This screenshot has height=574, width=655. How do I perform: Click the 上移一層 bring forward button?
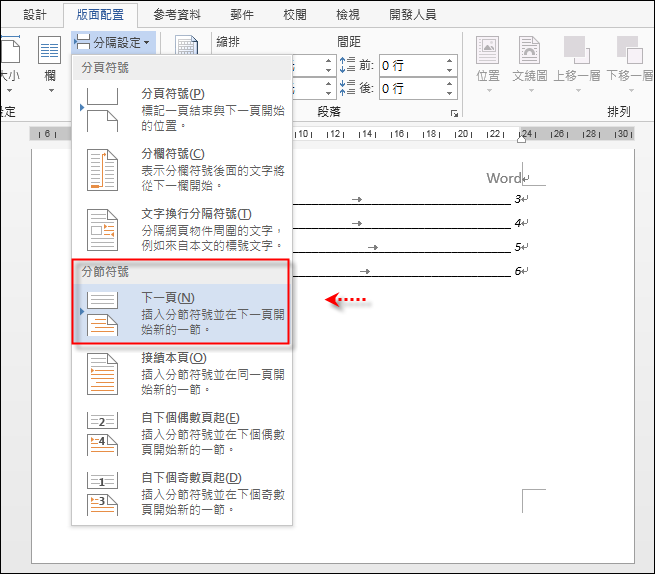577,64
